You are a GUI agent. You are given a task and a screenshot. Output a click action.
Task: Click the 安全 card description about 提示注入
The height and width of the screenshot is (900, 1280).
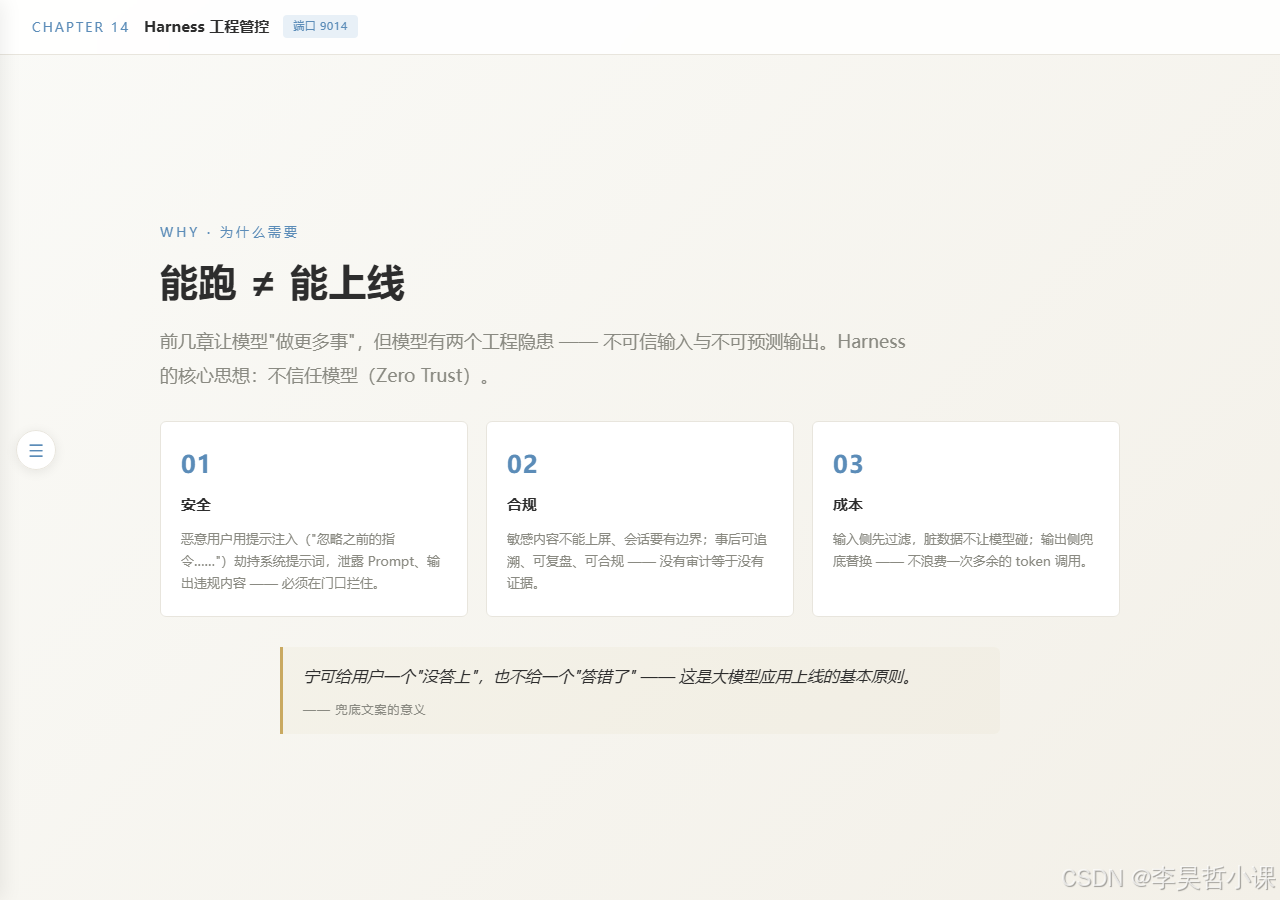[311, 560]
